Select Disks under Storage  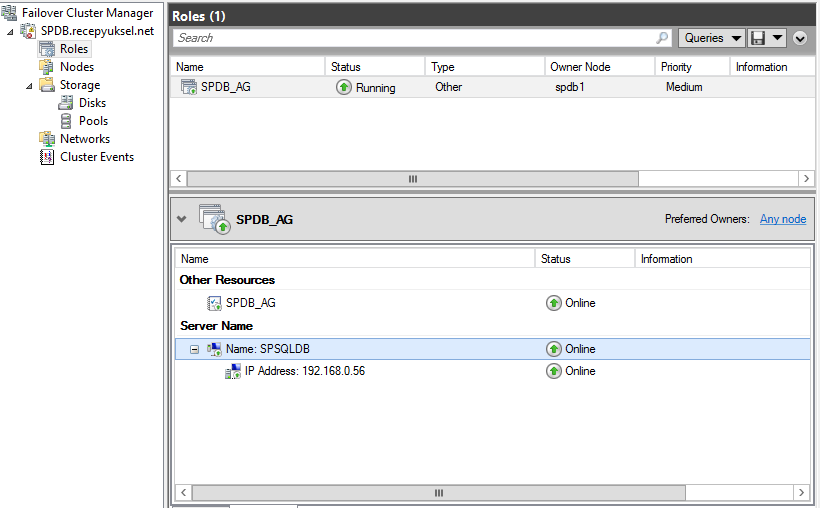(93, 103)
